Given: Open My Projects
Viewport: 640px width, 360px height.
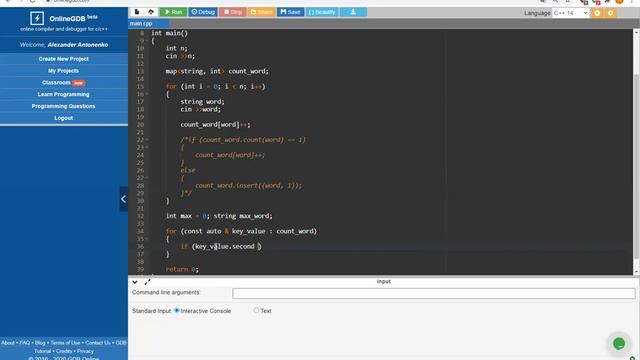Looking at the screenshot, I should (x=64, y=71).
